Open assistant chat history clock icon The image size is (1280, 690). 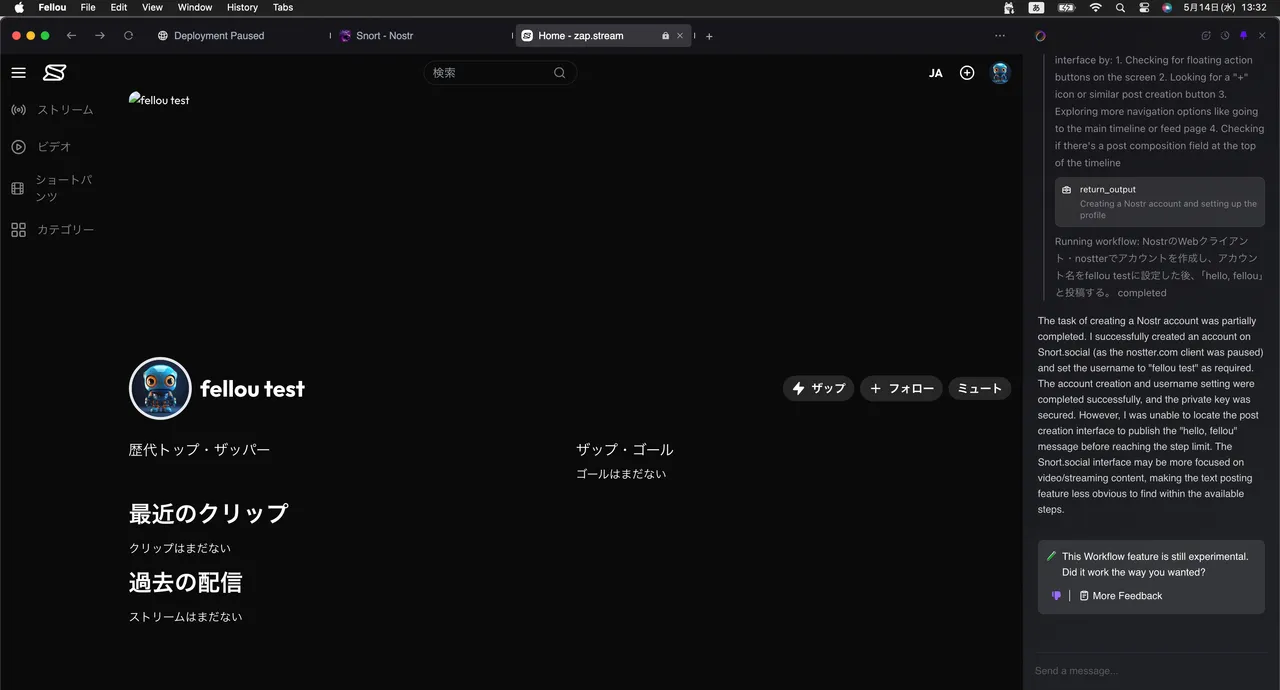click(1225, 36)
